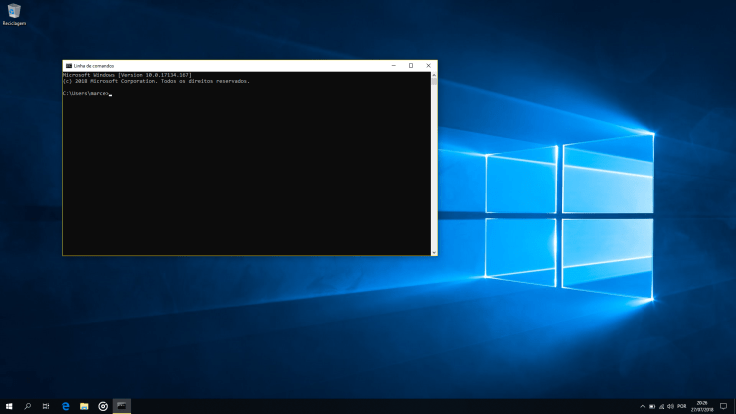Click the battery icon in system tray

[x=652, y=407]
